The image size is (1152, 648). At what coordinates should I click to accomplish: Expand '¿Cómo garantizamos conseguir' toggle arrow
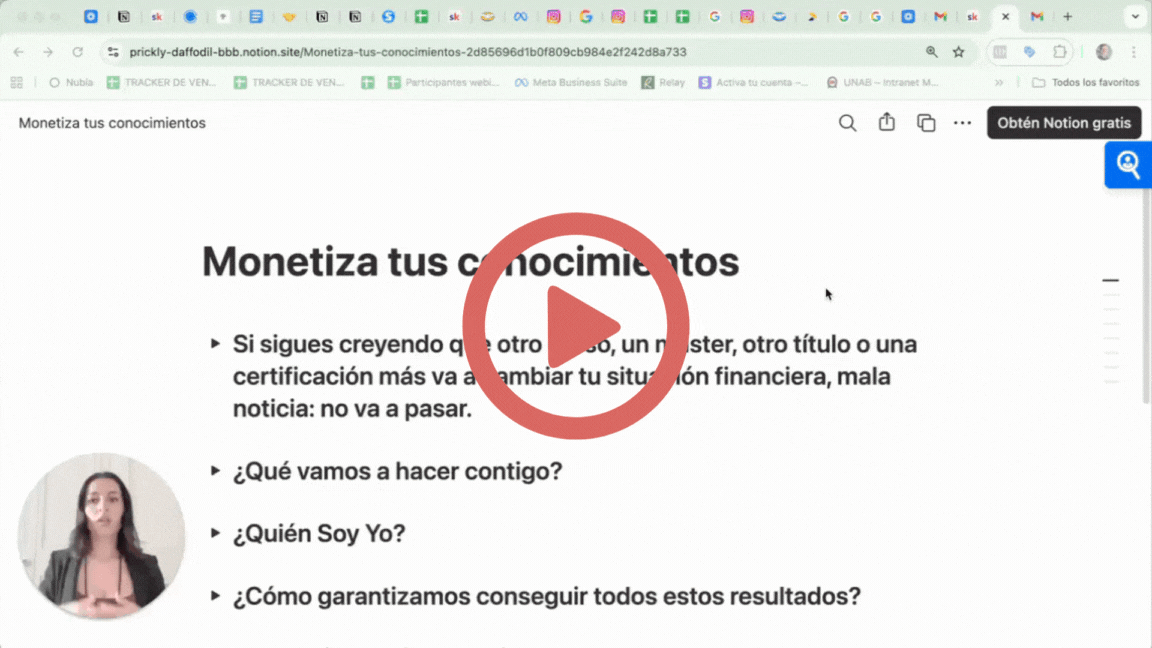(215, 595)
